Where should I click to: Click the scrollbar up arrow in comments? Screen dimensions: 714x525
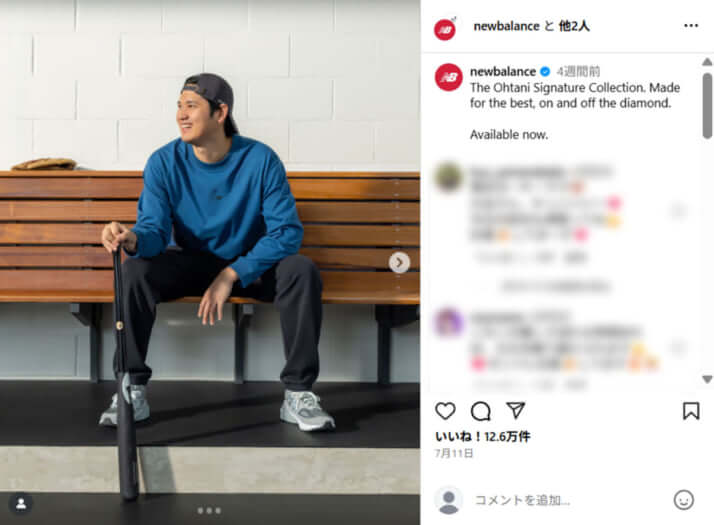pyautogui.click(x=707, y=62)
